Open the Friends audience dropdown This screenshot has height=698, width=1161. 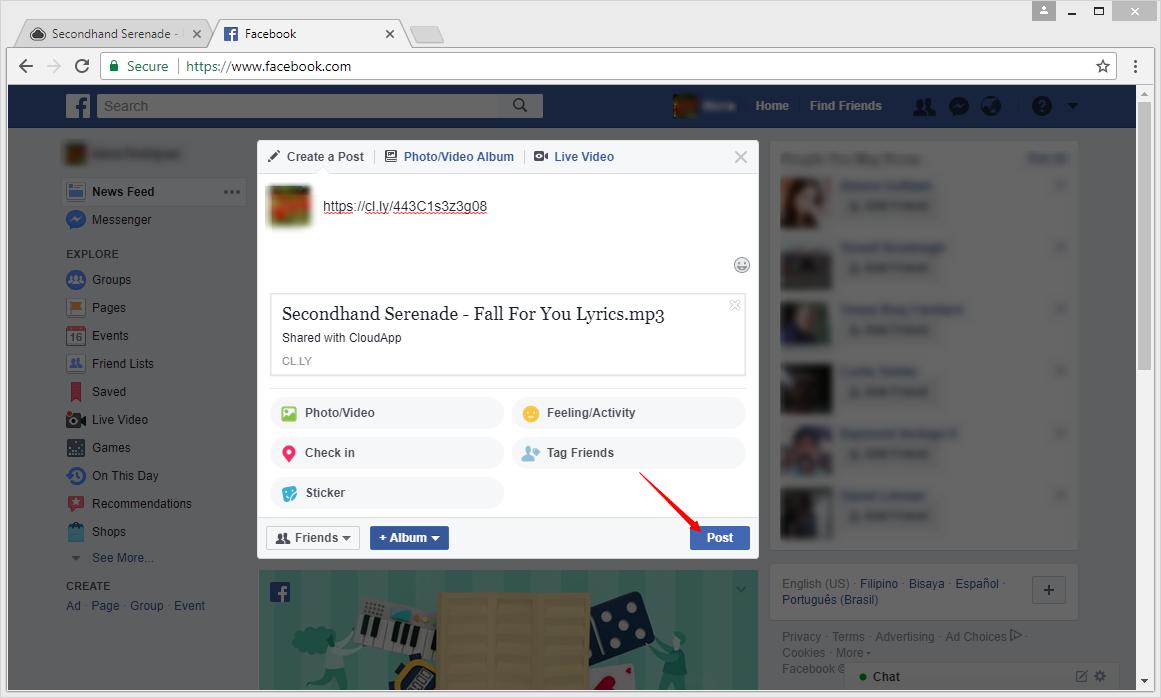pos(313,538)
